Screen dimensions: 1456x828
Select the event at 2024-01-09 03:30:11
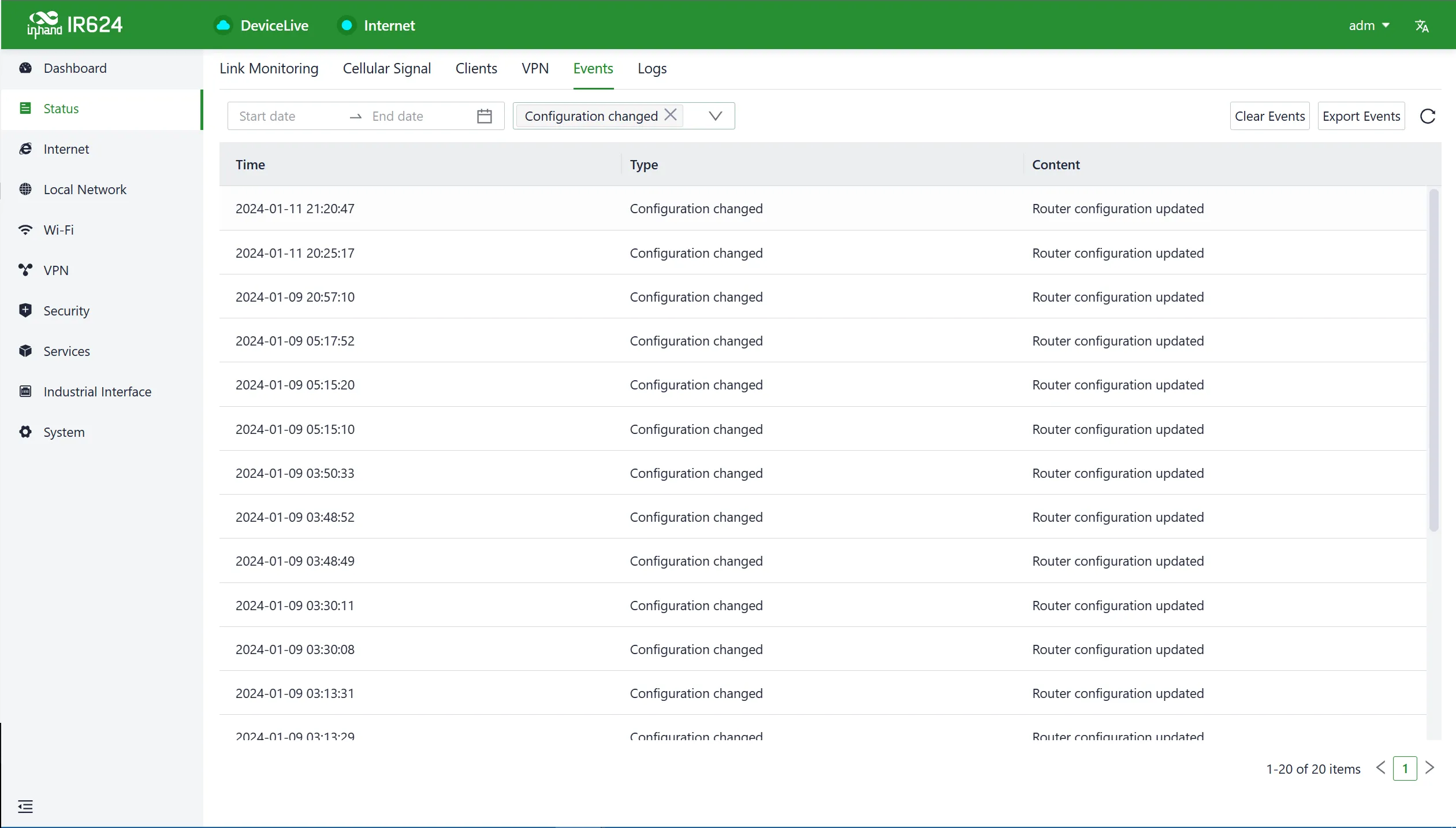tap(823, 606)
